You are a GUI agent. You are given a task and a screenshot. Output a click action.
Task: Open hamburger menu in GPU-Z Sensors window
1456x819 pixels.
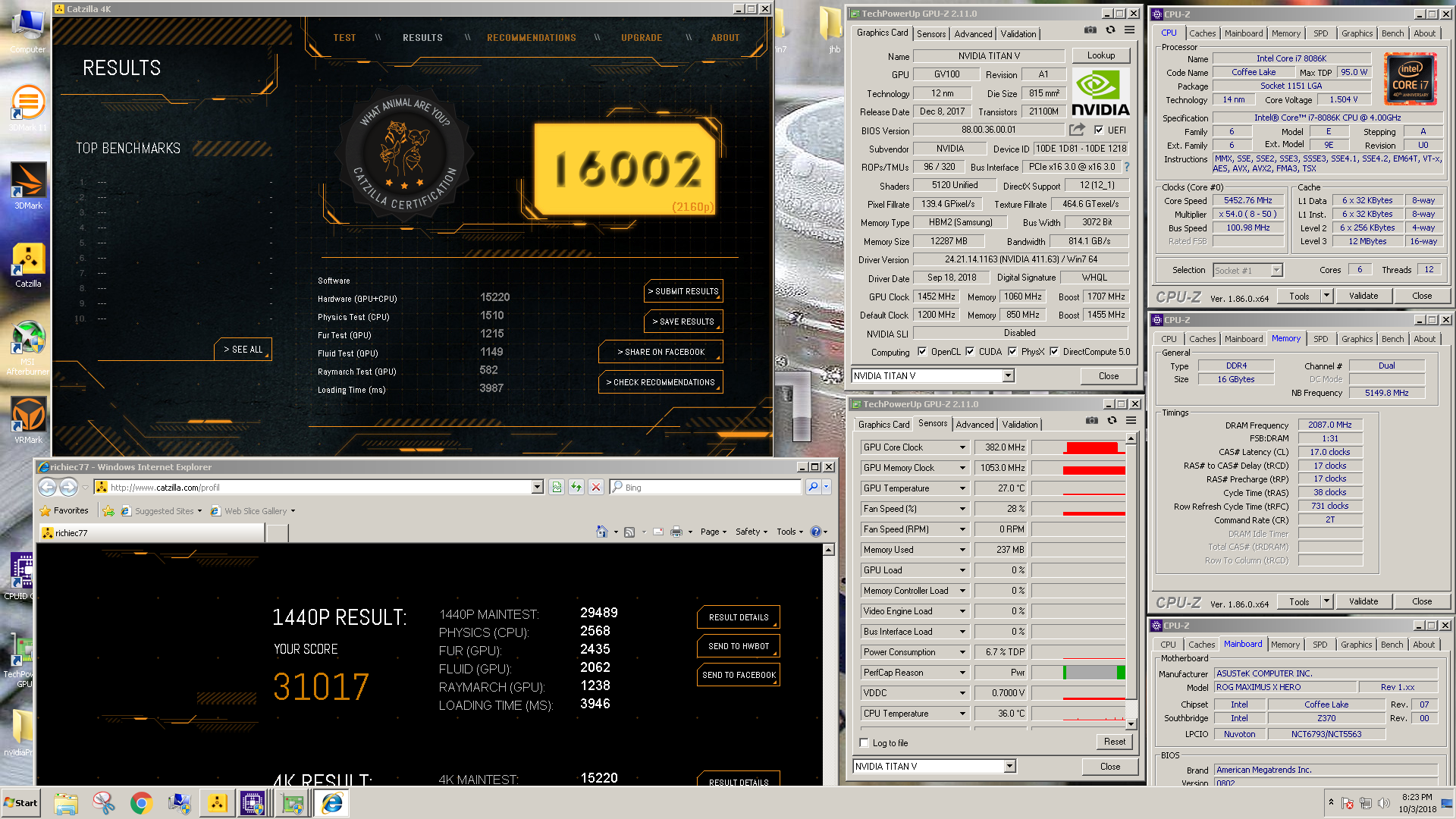[1131, 421]
